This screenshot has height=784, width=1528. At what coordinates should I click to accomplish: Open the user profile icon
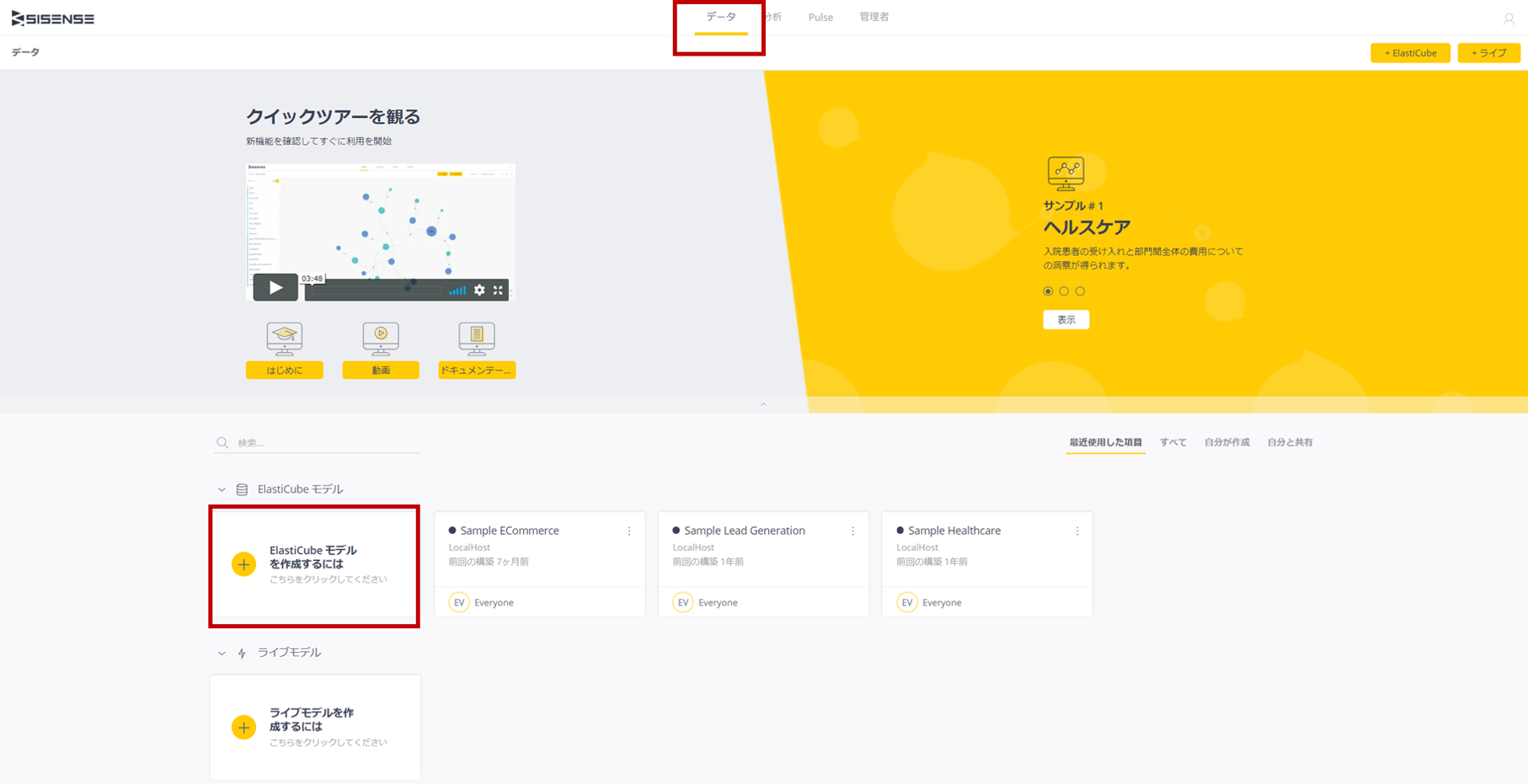[1509, 19]
